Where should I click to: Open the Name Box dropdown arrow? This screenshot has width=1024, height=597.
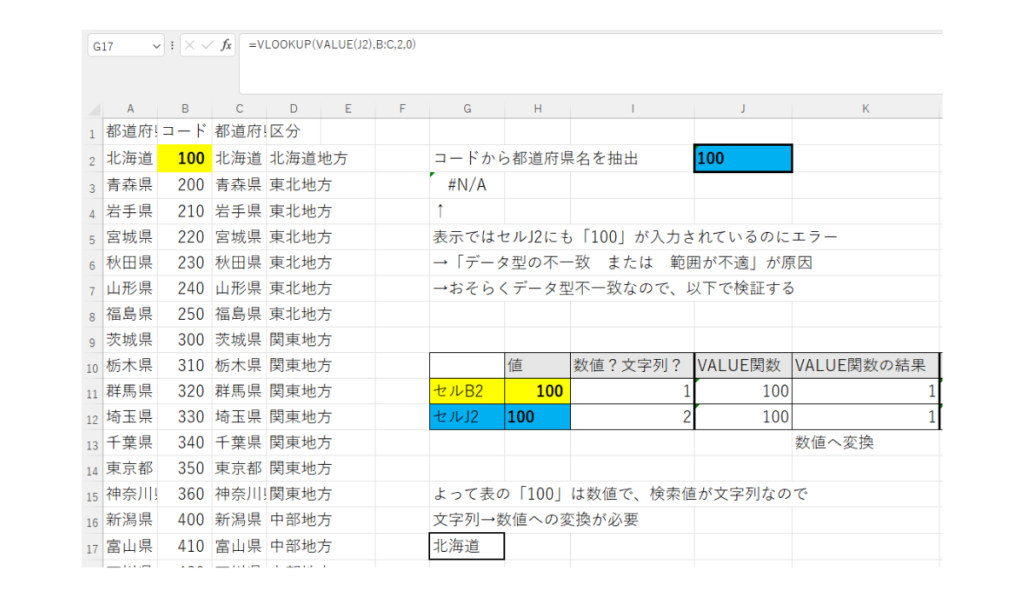pos(156,46)
